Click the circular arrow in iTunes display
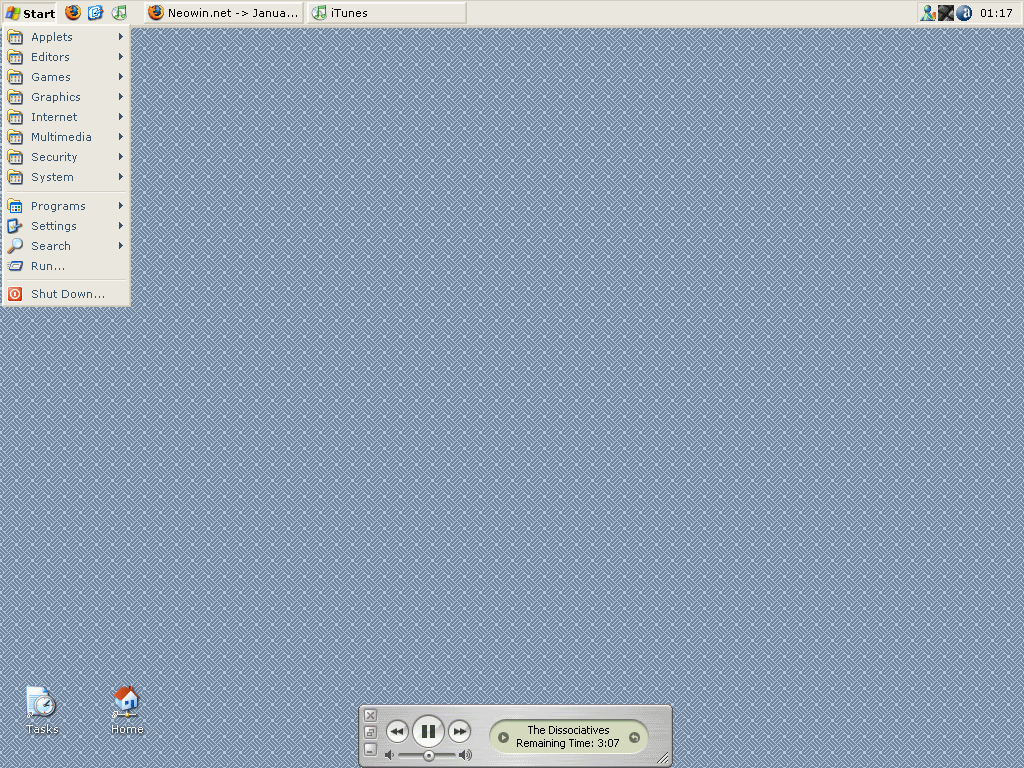This screenshot has height=768, width=1024. click(x=634, y=737)
